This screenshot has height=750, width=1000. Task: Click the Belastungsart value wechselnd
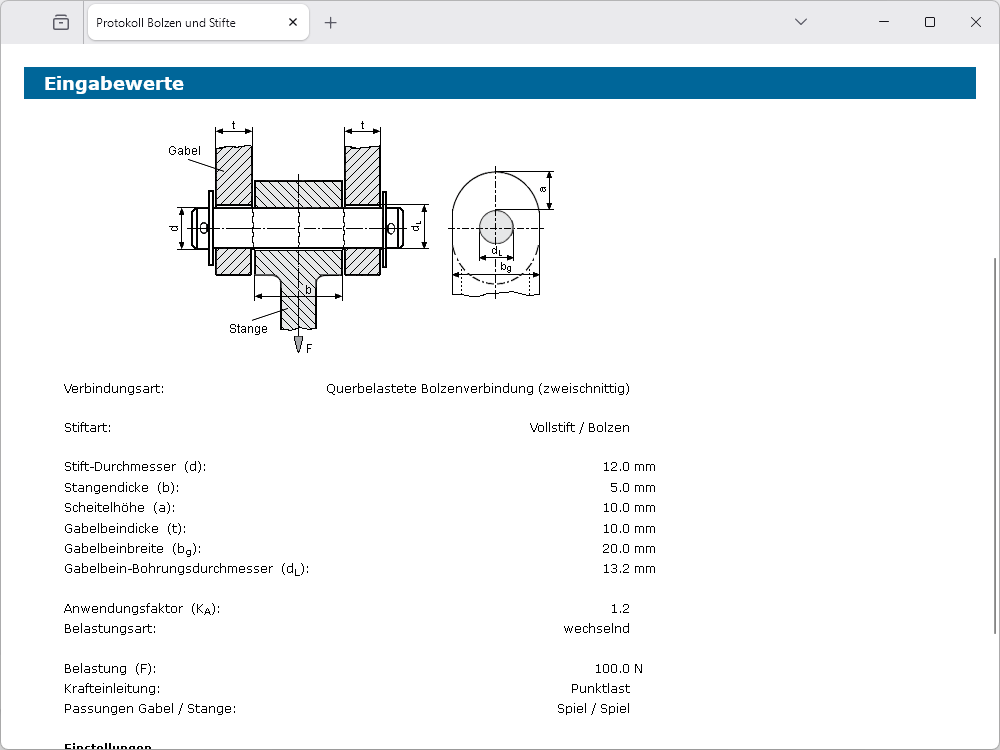click(596, 628)
